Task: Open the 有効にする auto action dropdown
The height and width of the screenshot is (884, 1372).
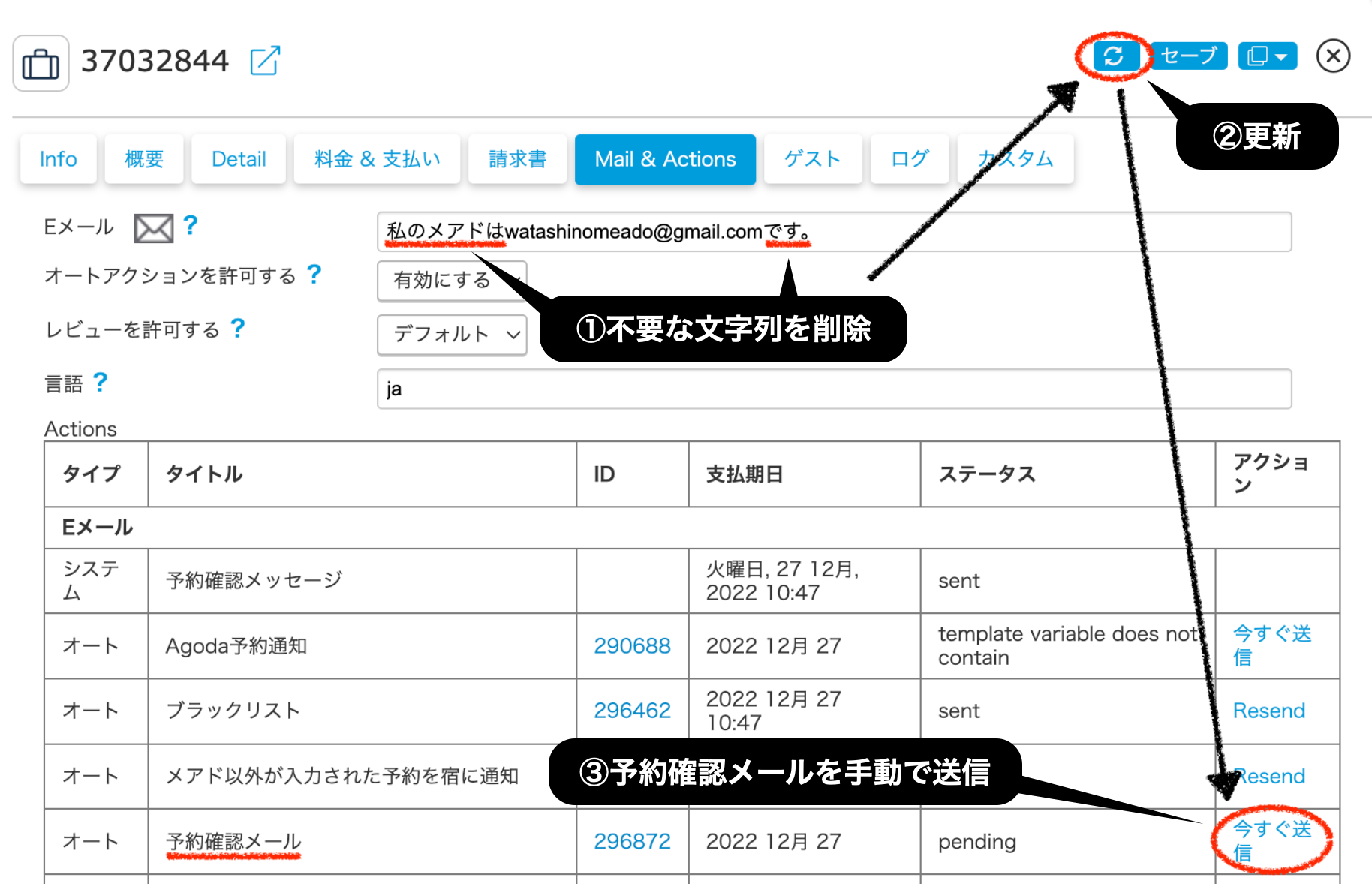Action: (451, 280)
